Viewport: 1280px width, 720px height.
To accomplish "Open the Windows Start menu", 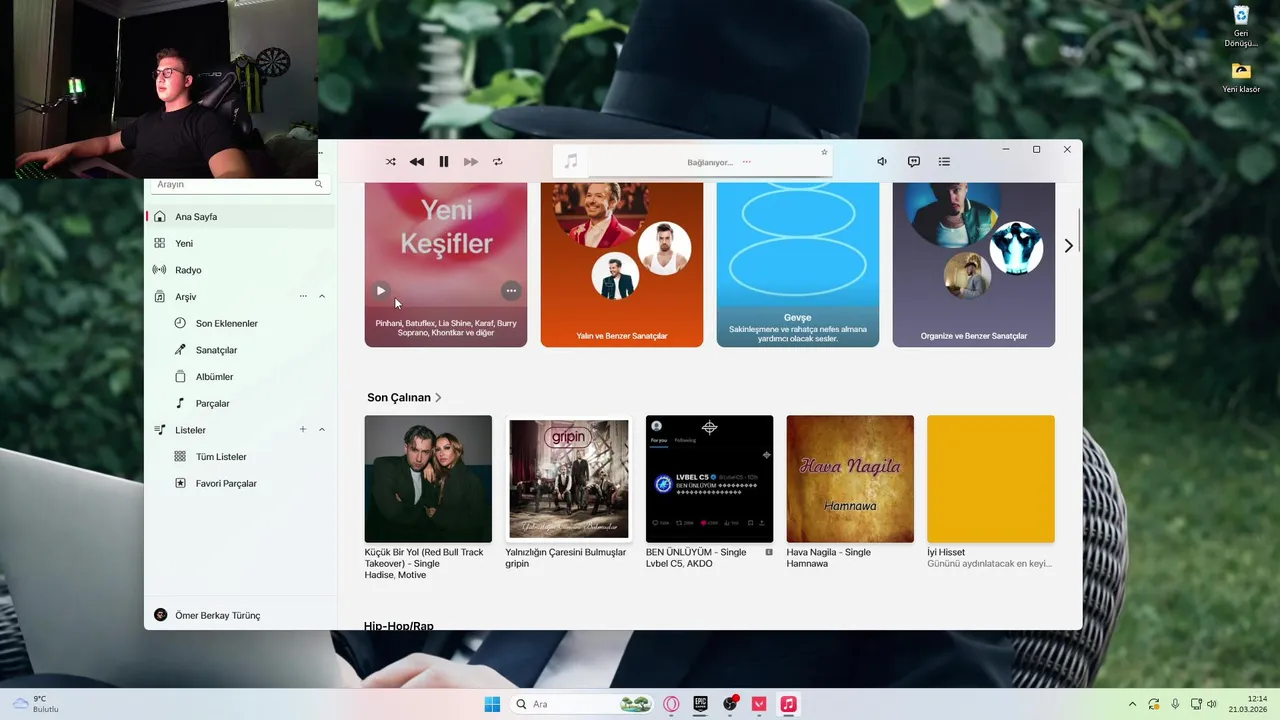I will [x=492, y=704].
